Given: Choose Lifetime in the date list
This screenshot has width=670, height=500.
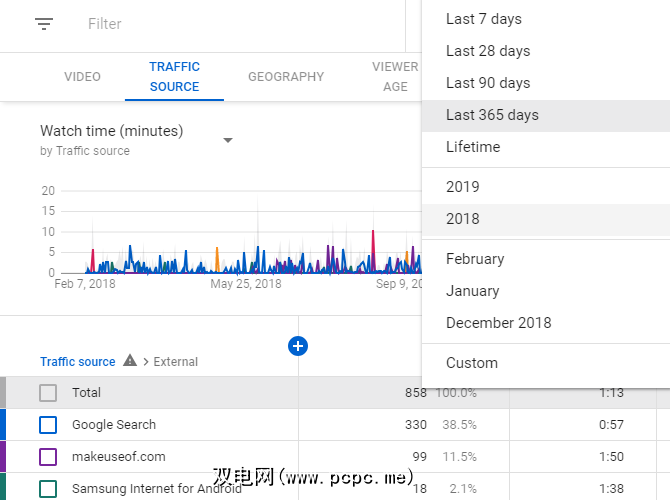Looking at the screenshot, I should pos(473,147).
